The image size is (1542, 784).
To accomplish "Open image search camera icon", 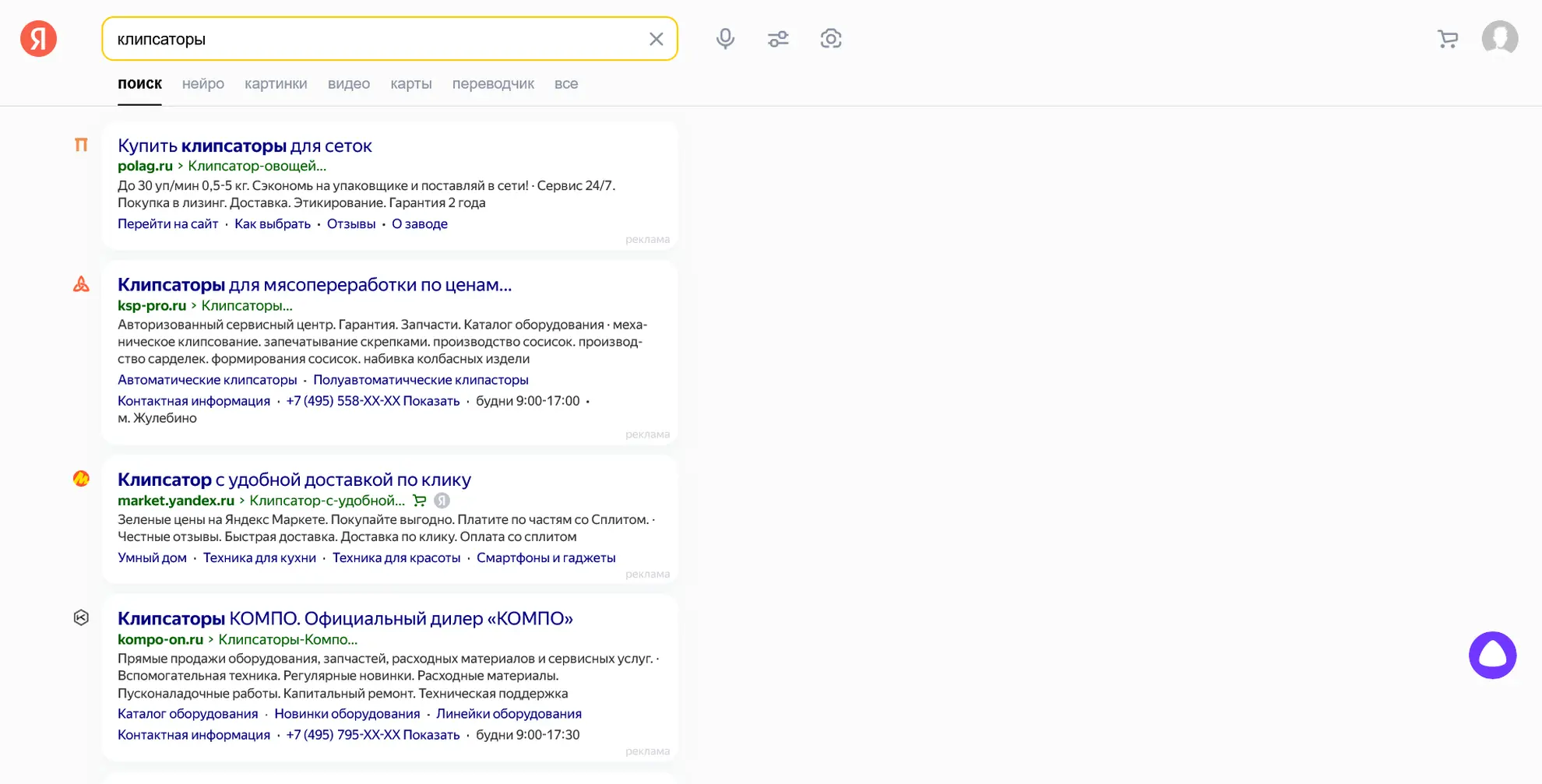I will (830, 39).
